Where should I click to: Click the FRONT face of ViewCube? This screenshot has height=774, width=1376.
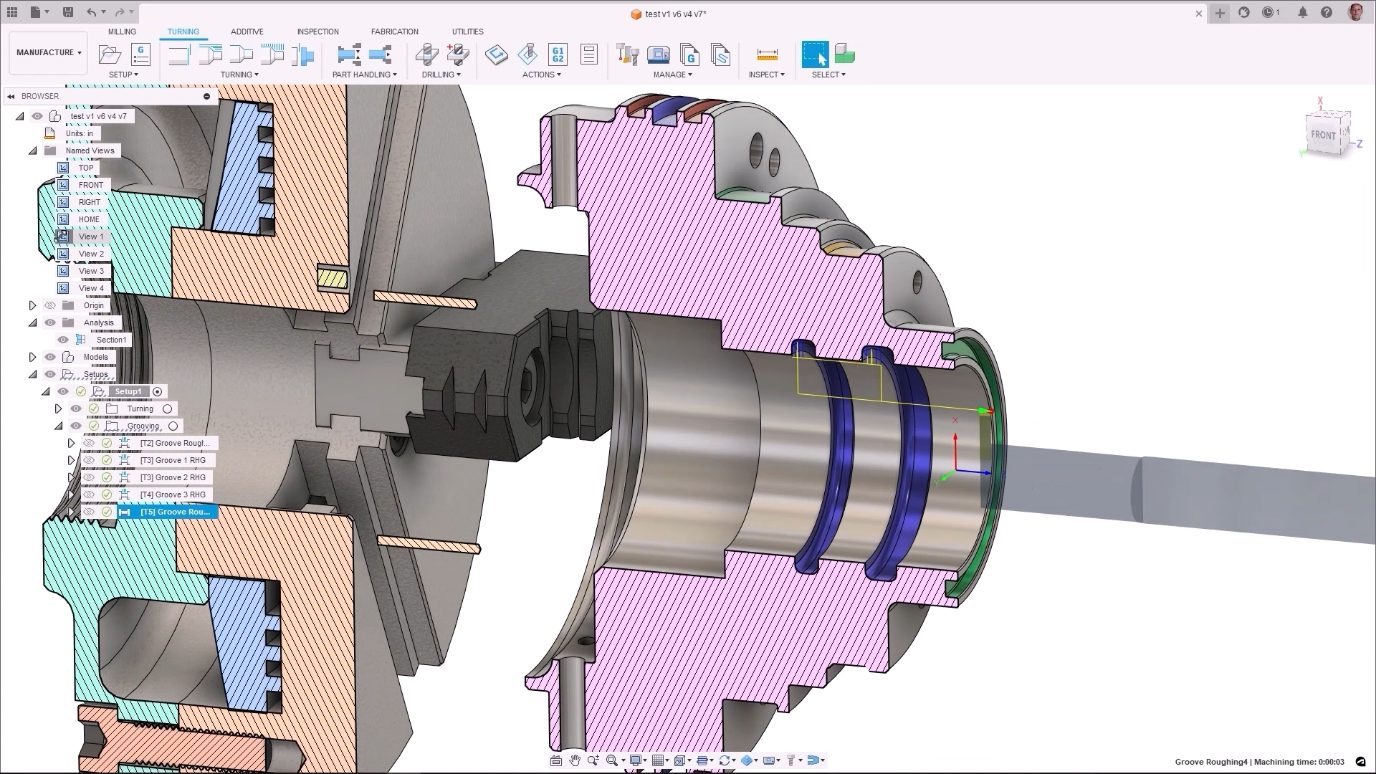click(x=1323, y=134)
